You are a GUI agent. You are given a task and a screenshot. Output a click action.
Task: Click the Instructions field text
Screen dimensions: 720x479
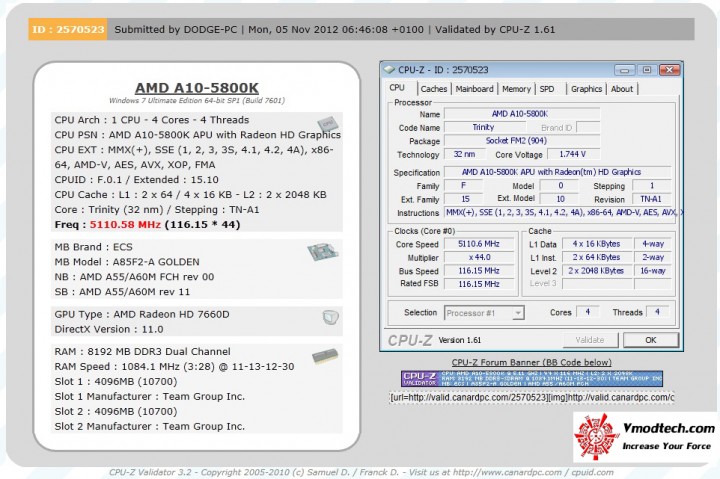(563, 213)
